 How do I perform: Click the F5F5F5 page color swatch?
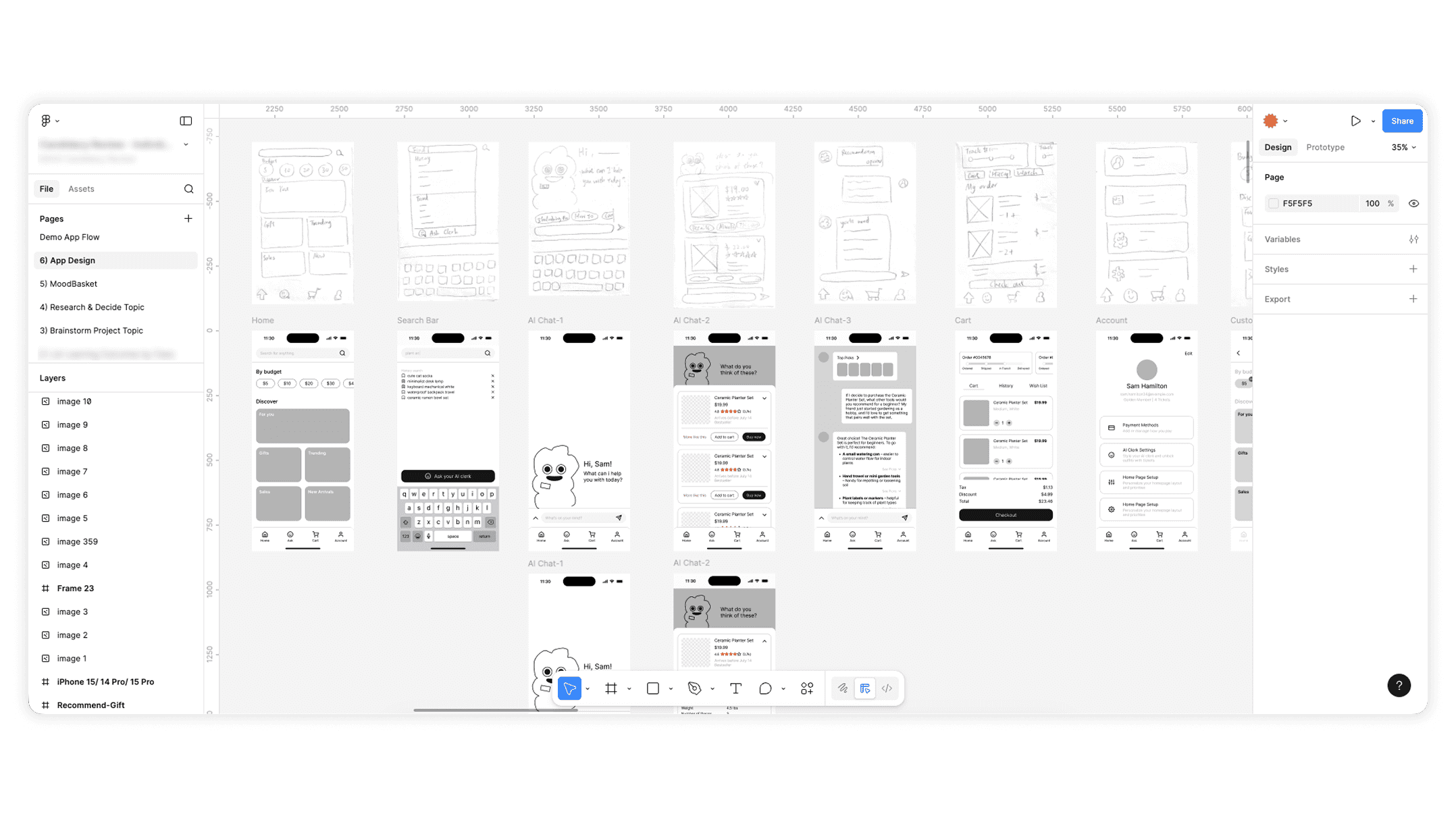coord(1274,203)
